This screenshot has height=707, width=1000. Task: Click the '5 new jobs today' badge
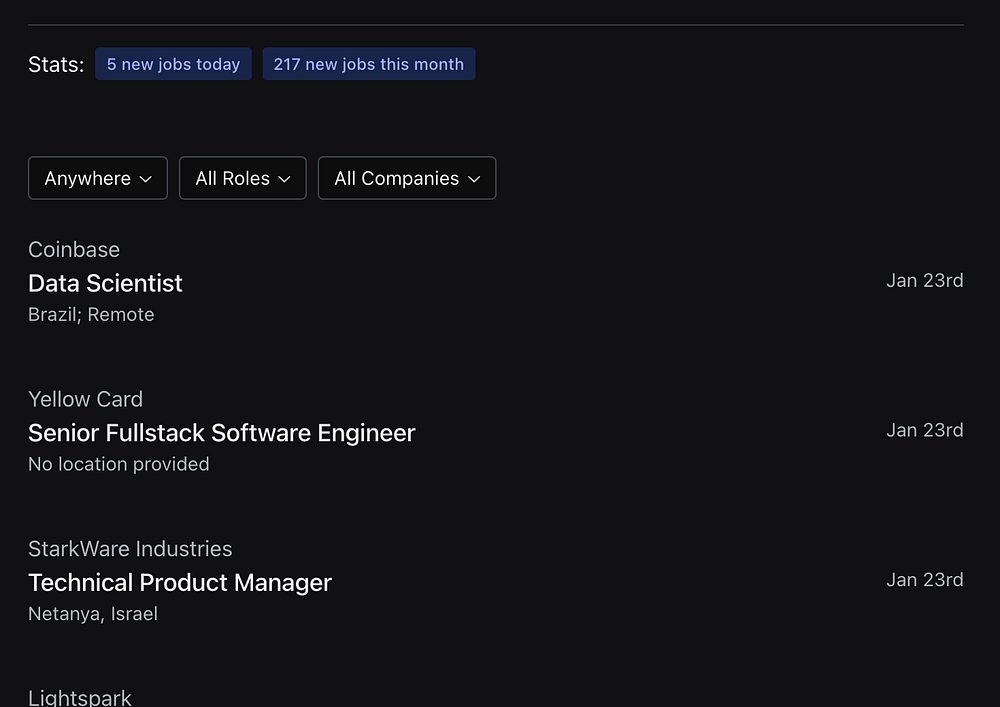click(173, 64)
